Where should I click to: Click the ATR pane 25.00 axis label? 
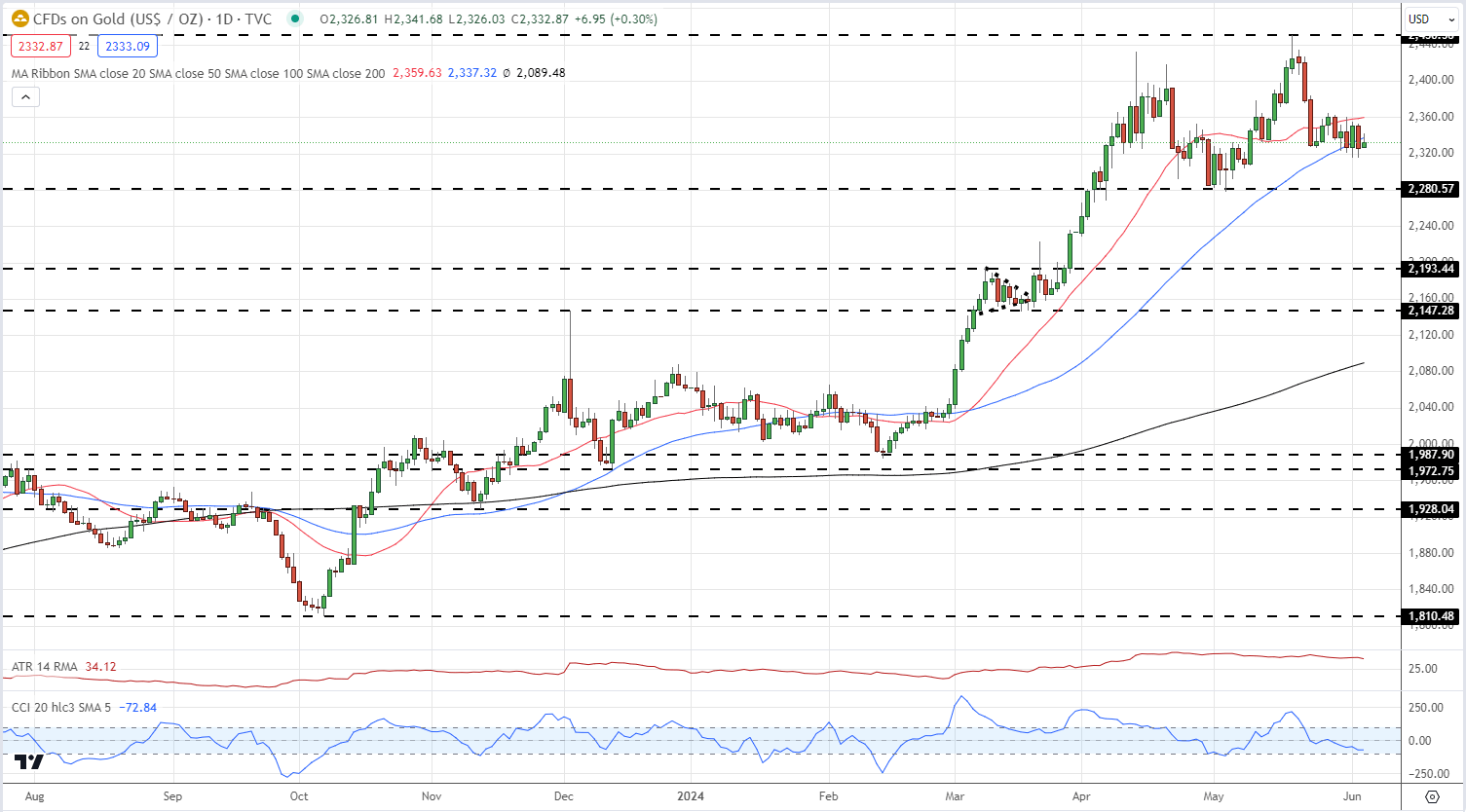1423,669
